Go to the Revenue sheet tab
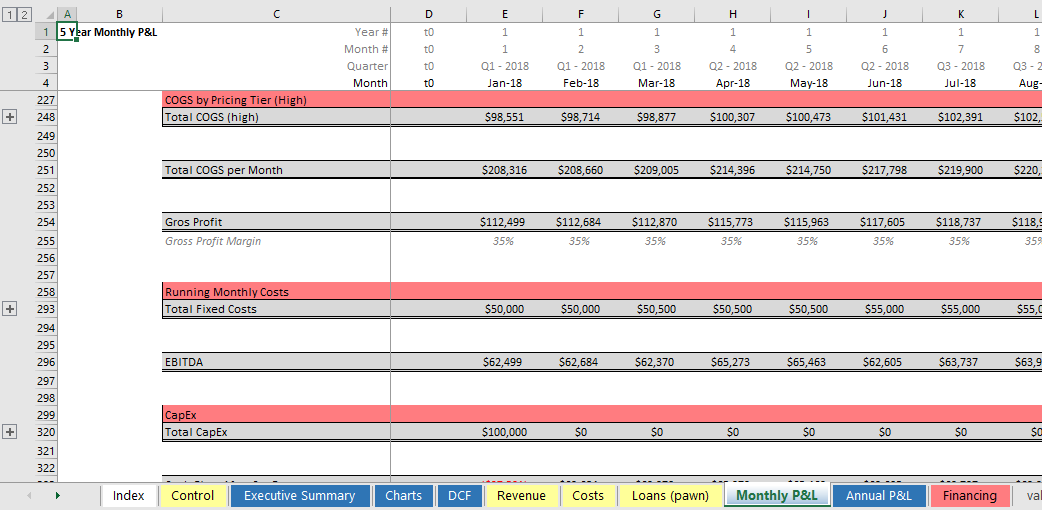The image size is (1042, 510). click(x=522, y=496)
